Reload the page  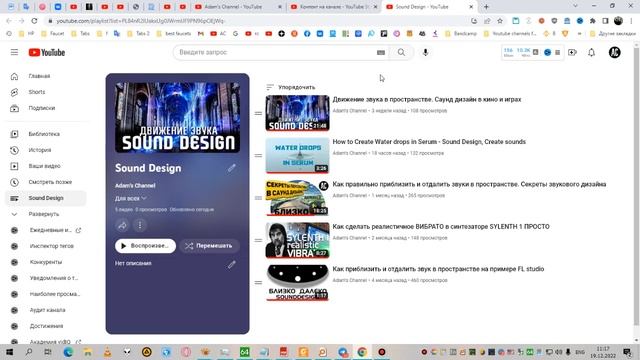pos(34,21)
